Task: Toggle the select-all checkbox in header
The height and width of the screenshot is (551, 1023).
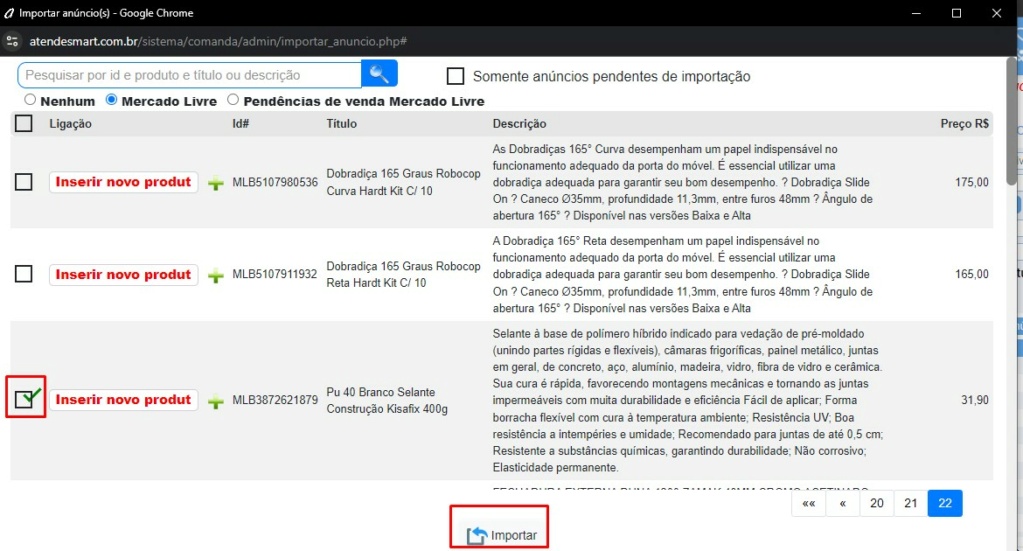Action: [x=23, y=123]
